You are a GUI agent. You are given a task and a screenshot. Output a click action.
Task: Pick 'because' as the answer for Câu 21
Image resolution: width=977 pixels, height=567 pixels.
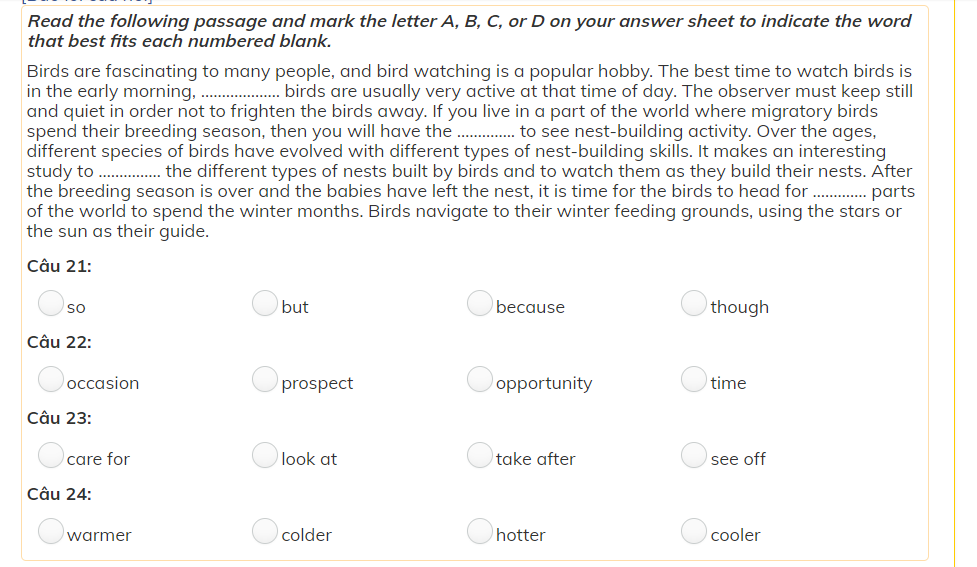point(480,303)
